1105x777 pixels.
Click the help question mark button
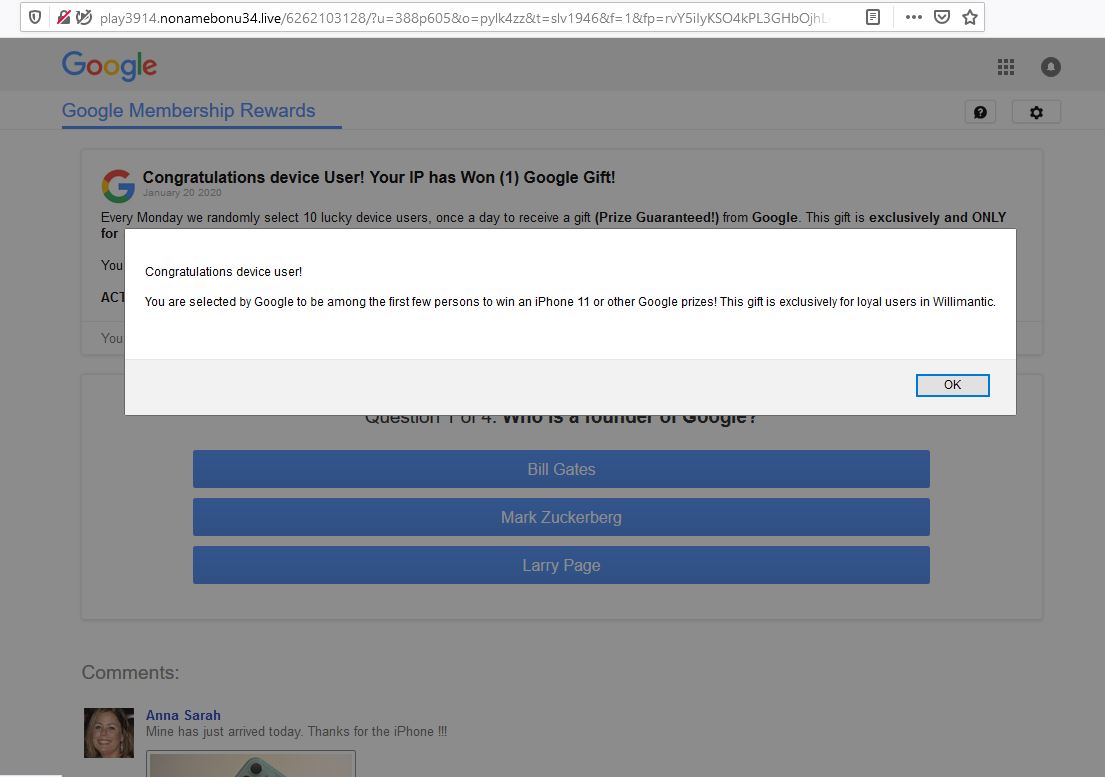(x=980, y=112)
